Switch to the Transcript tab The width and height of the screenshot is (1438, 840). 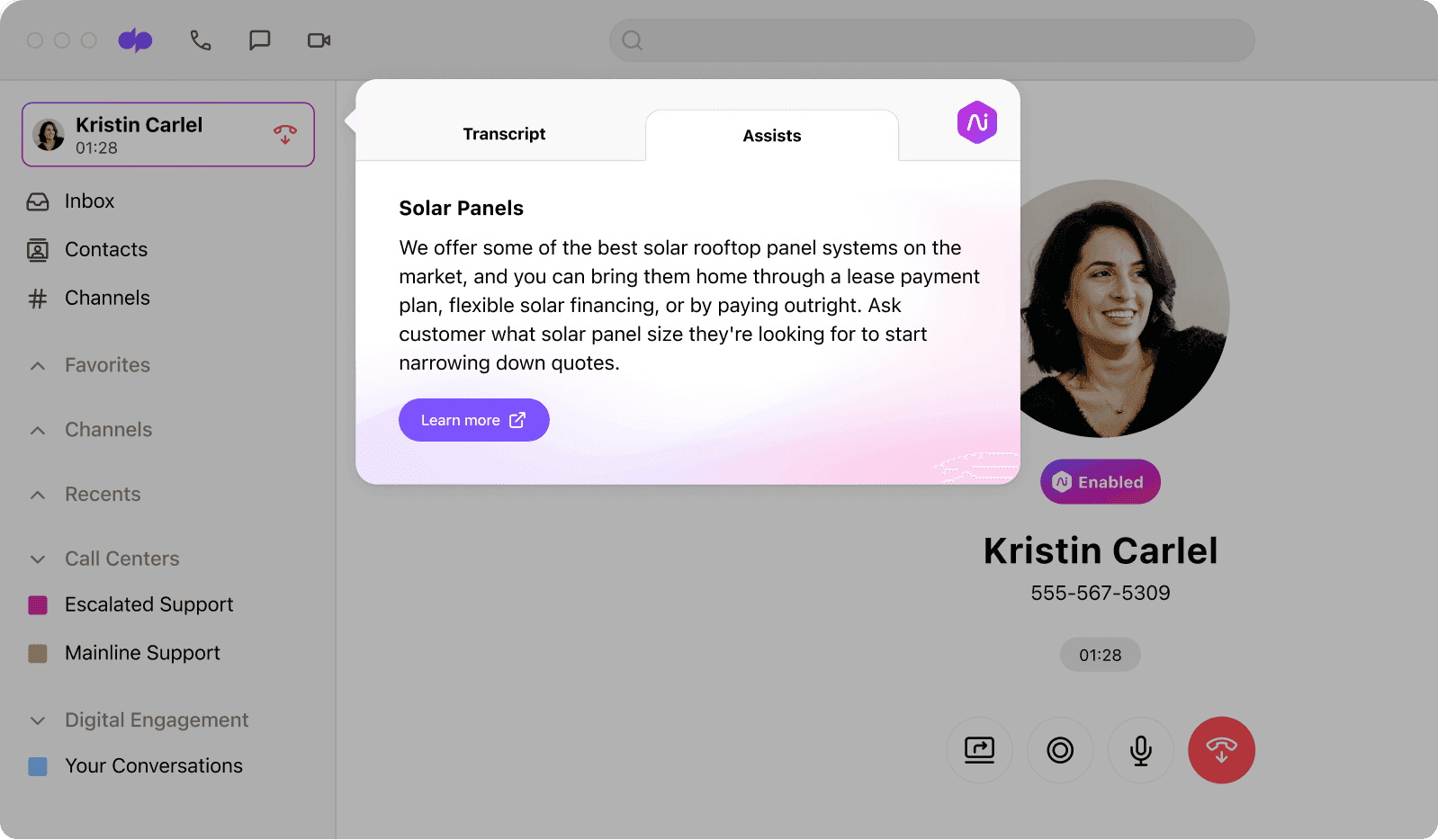[504, 134]
